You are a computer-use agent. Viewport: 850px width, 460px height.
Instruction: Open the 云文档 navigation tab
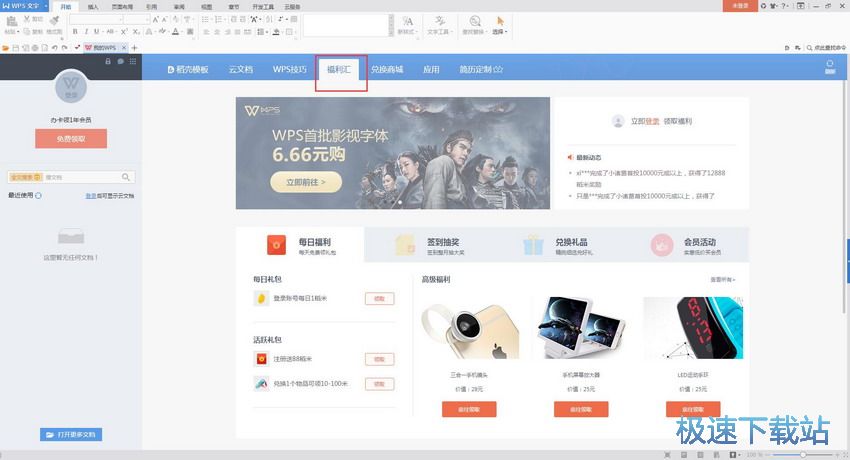(241, 69)
